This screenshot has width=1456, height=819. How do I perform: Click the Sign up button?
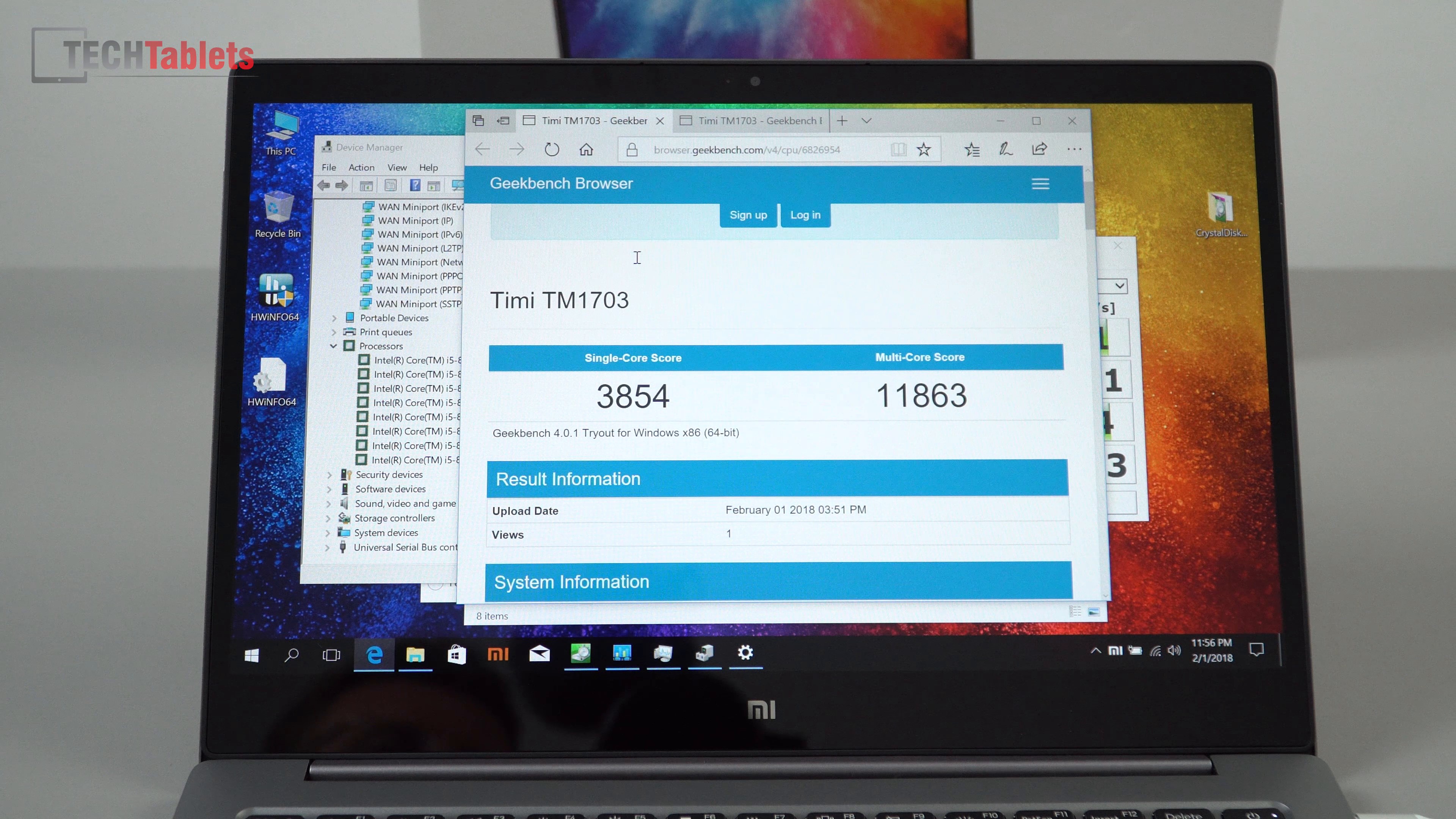[x=748, y=215]
